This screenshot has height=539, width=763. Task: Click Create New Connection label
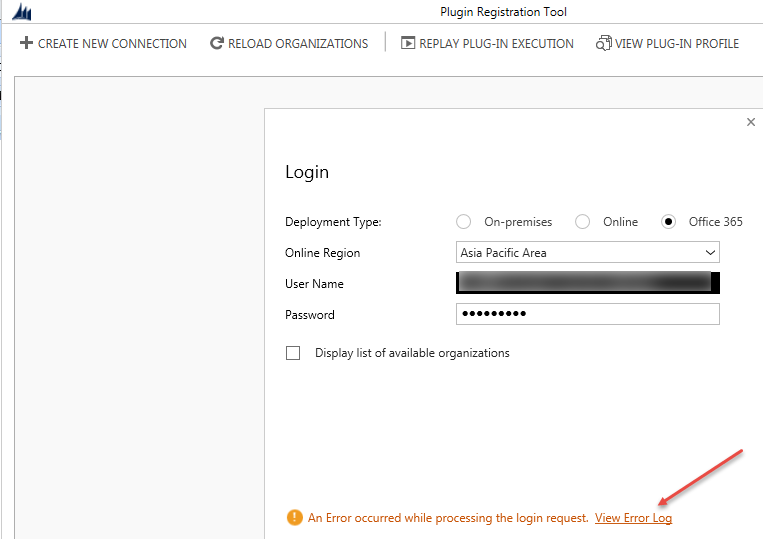[112, 44]
